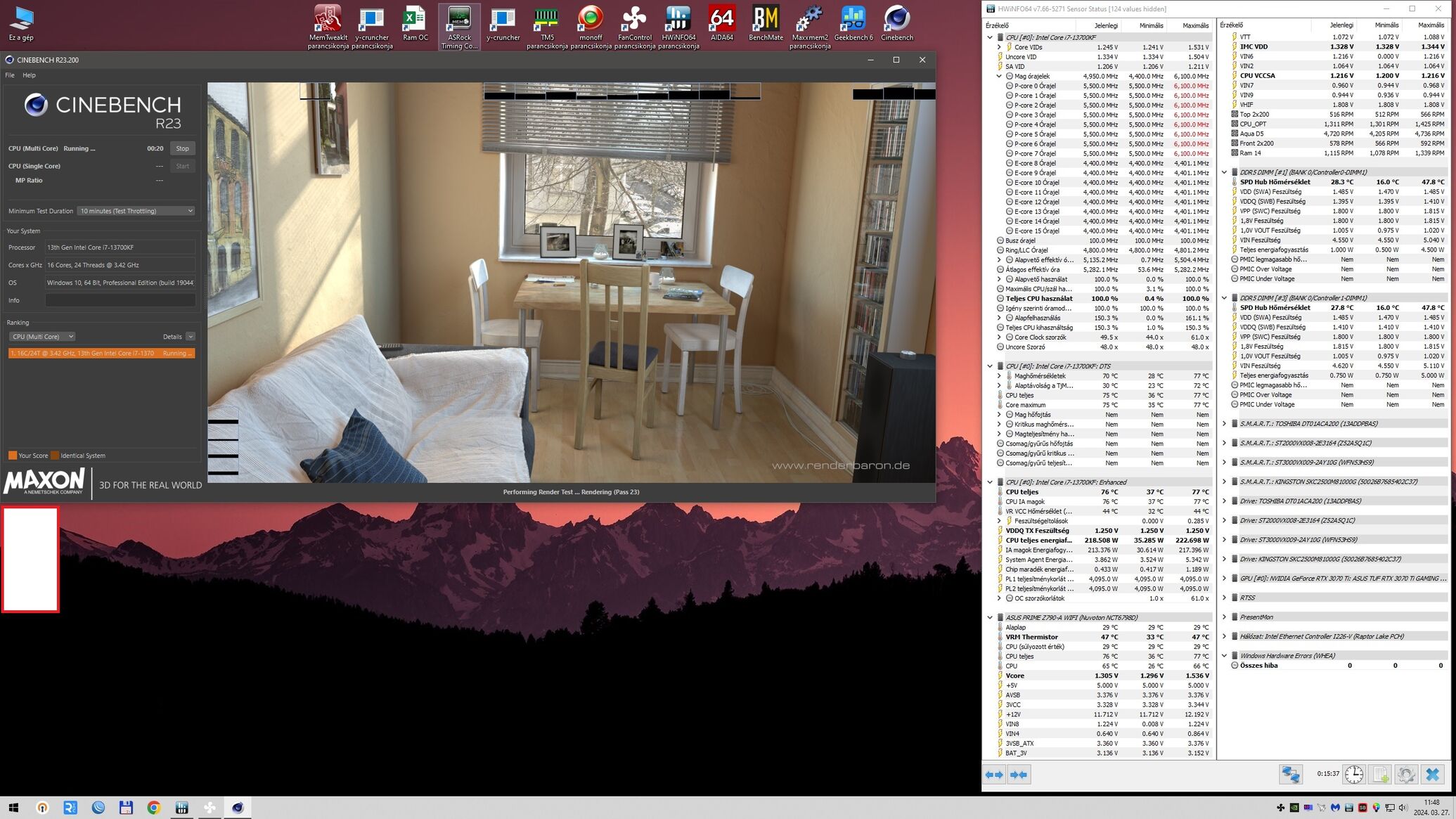The image size is (1456, 819).
Task: Open ranking CPU (Multi Core) dropdown
Action: pyautogui.click(x=42, y=337)
